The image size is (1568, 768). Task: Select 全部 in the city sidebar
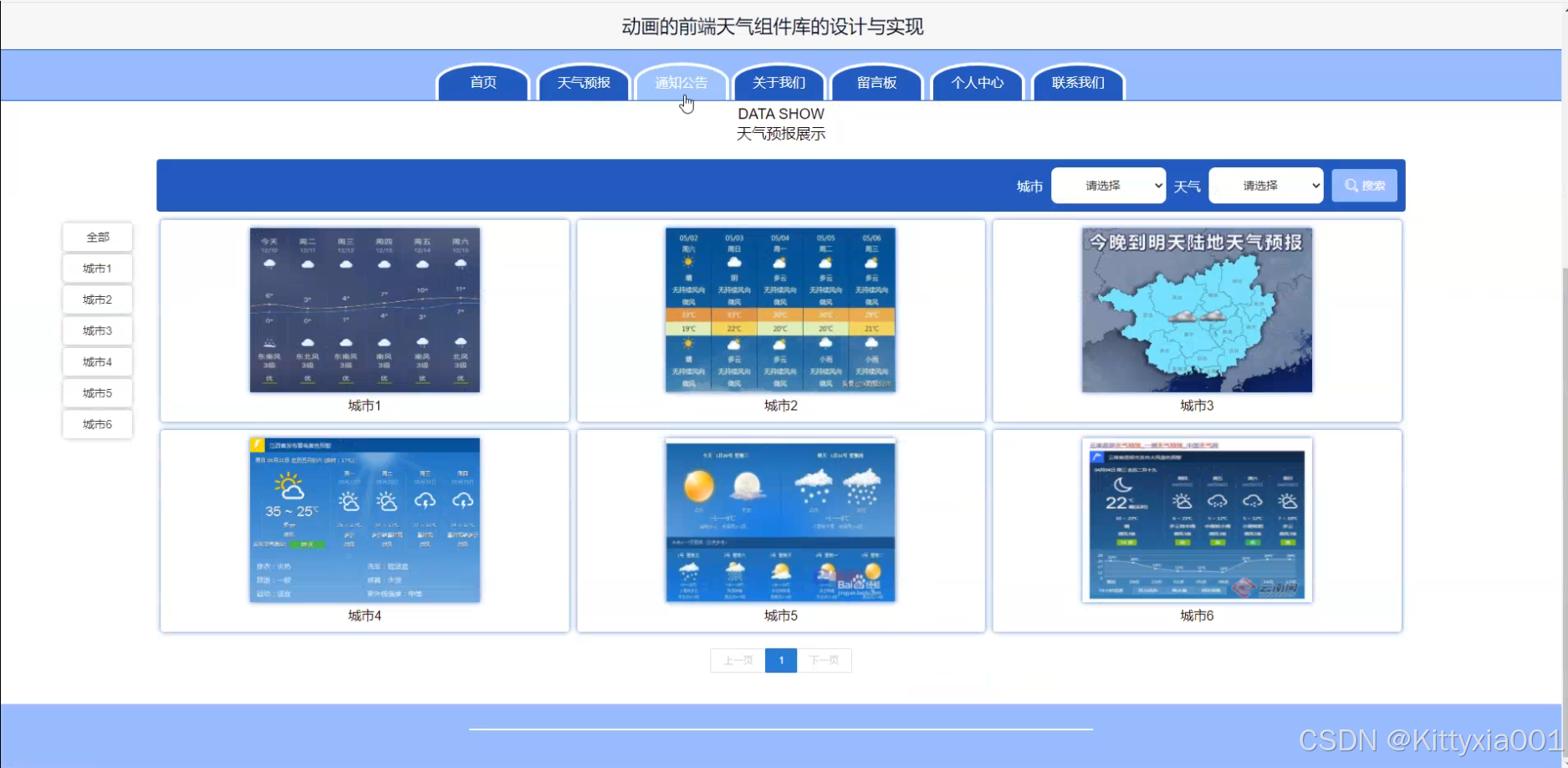point(97,237)
